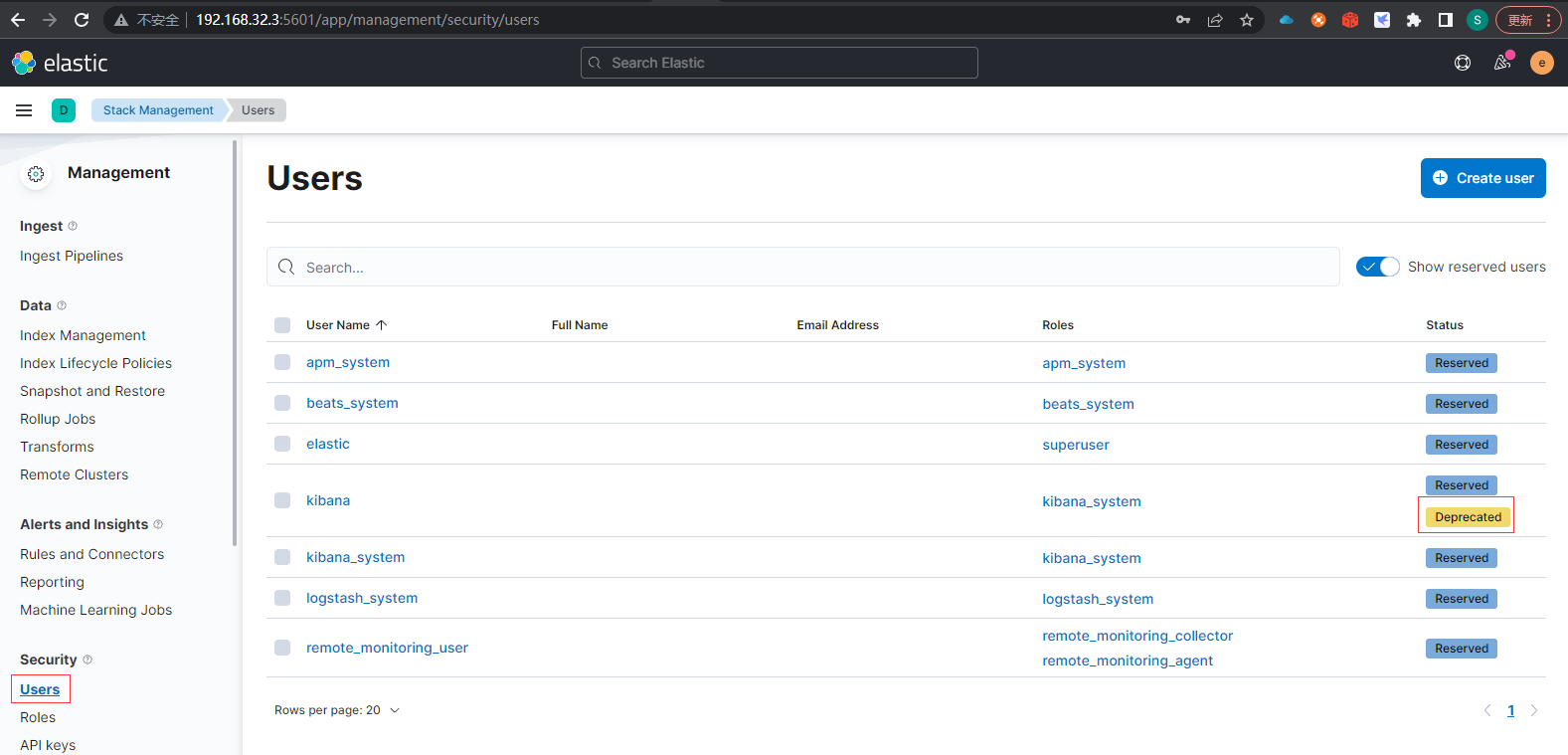Open the superuser role link

(x=1076, y=445)
